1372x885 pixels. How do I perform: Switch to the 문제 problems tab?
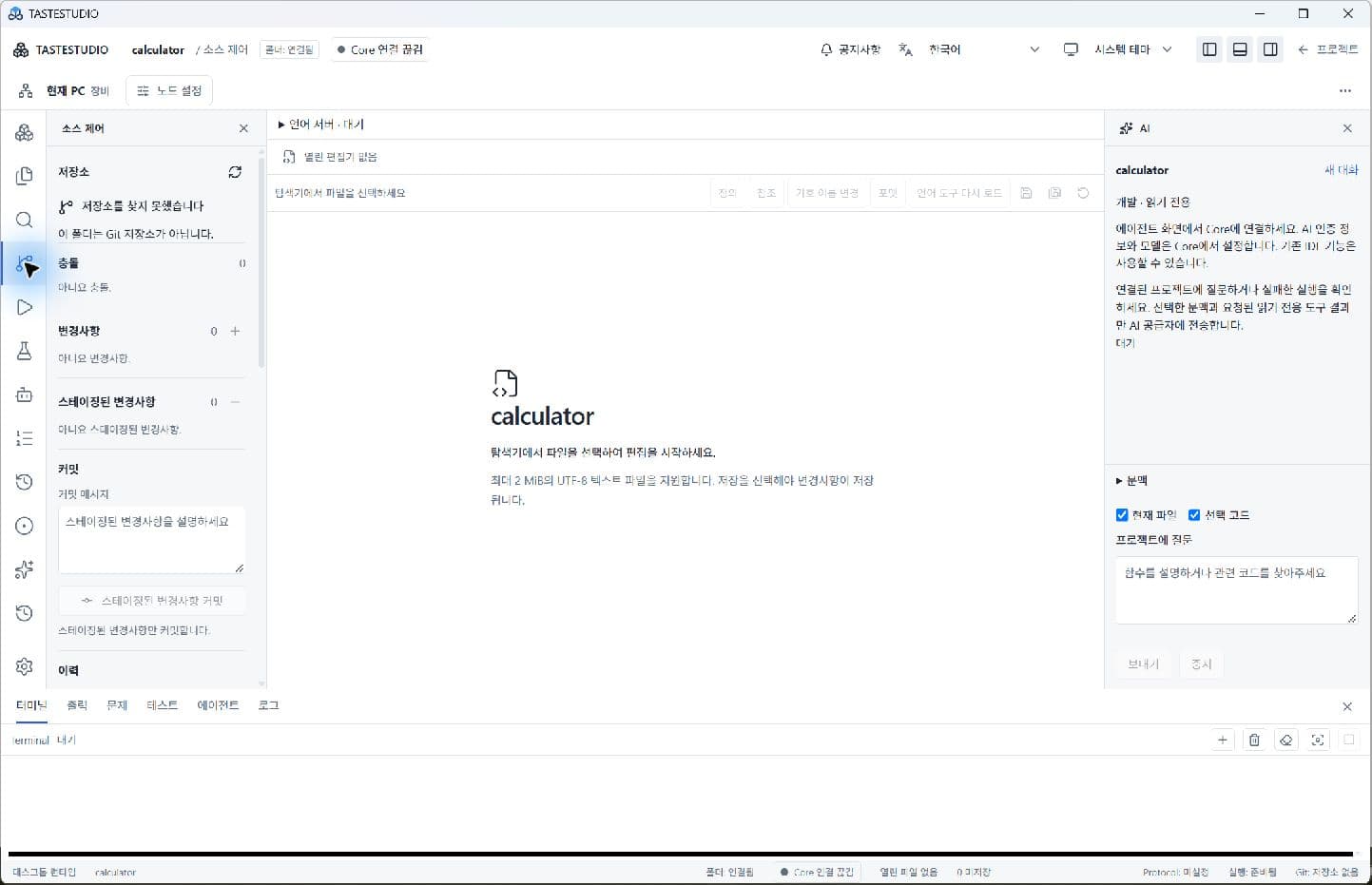pos(117,705)
